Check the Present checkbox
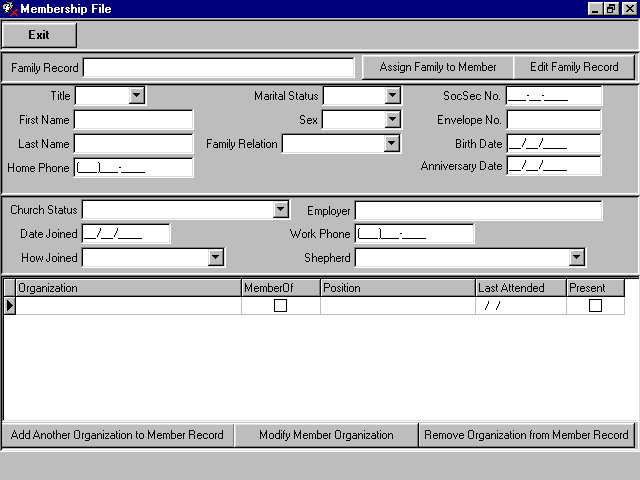The image size is (640, 480). pos(595,306)
